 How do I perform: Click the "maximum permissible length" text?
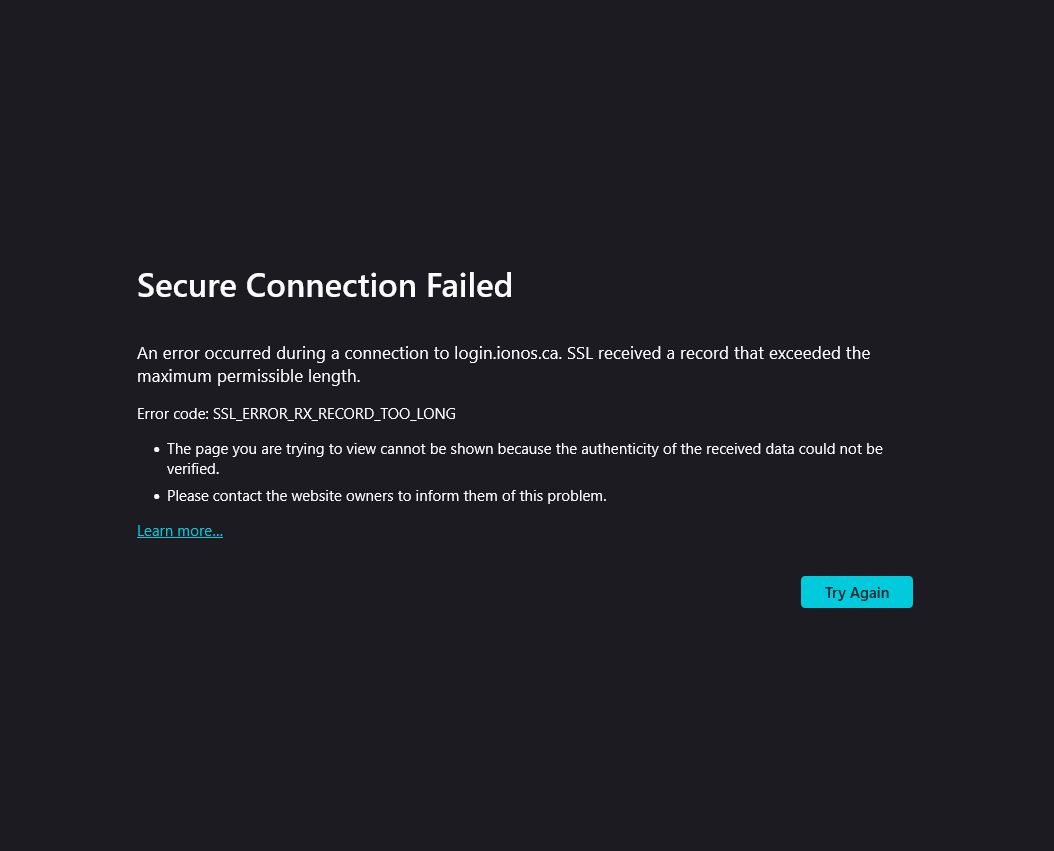[248, 377]
